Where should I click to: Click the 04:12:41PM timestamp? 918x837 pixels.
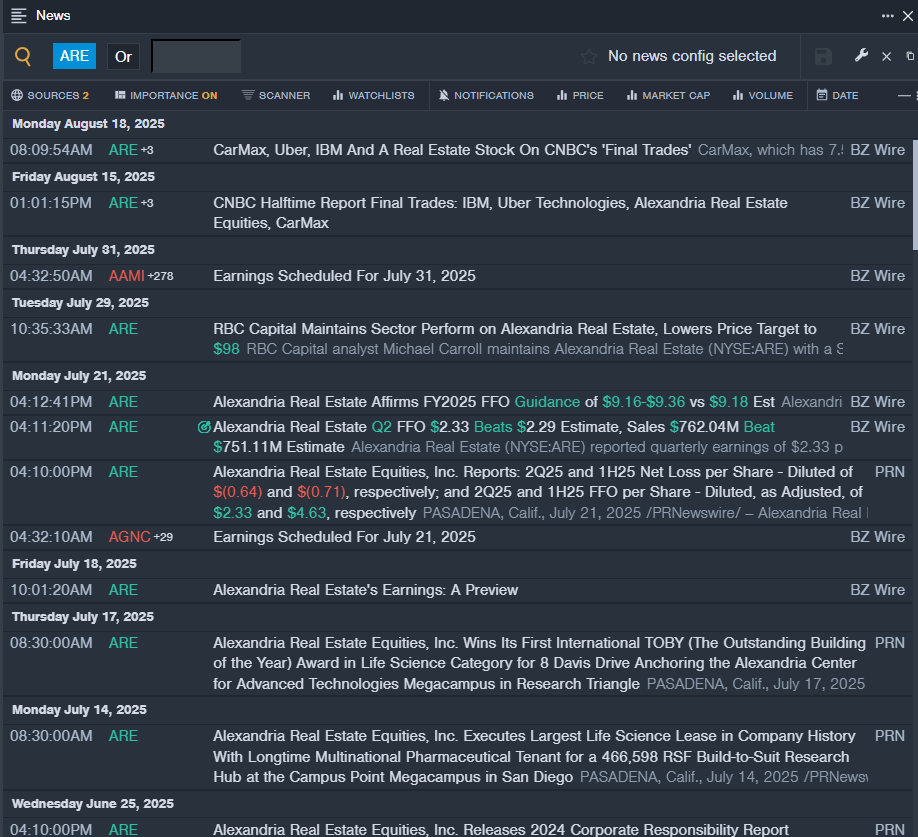click(51, 402)
